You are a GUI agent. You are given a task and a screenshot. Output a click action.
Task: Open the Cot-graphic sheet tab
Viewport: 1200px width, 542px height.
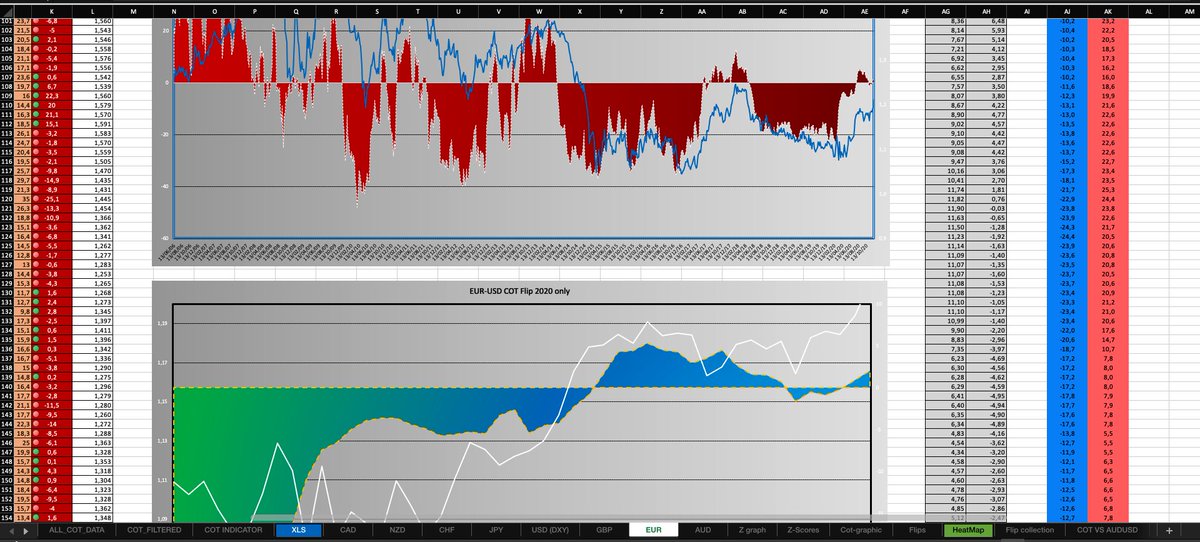862,531
